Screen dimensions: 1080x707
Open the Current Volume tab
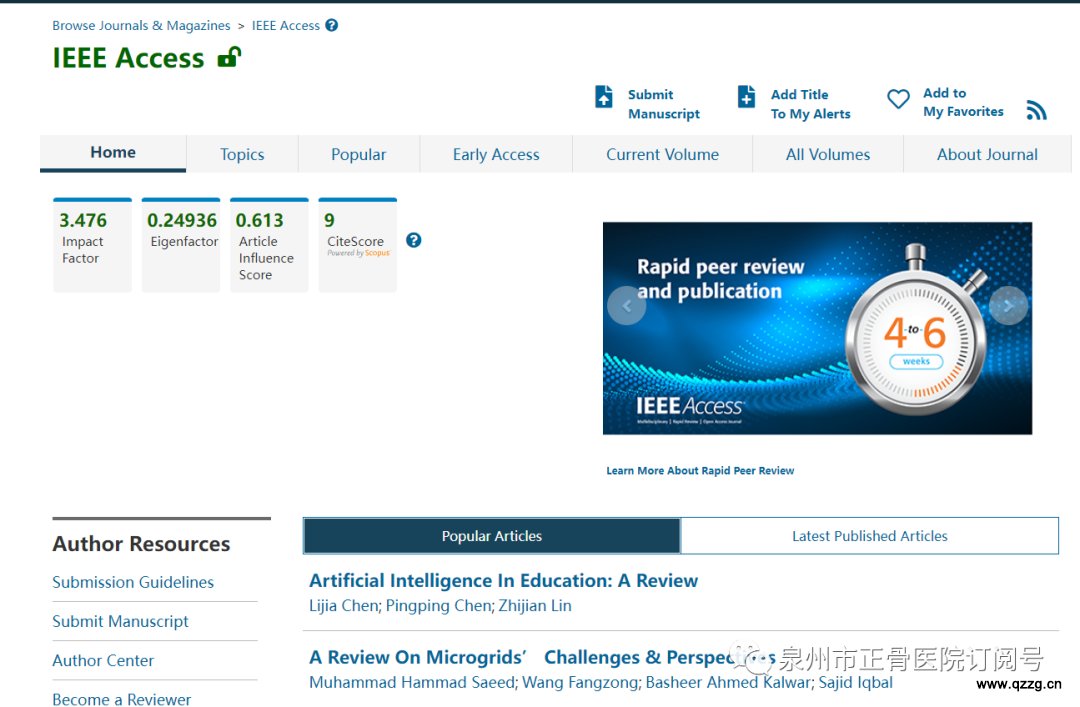[662, 154]
